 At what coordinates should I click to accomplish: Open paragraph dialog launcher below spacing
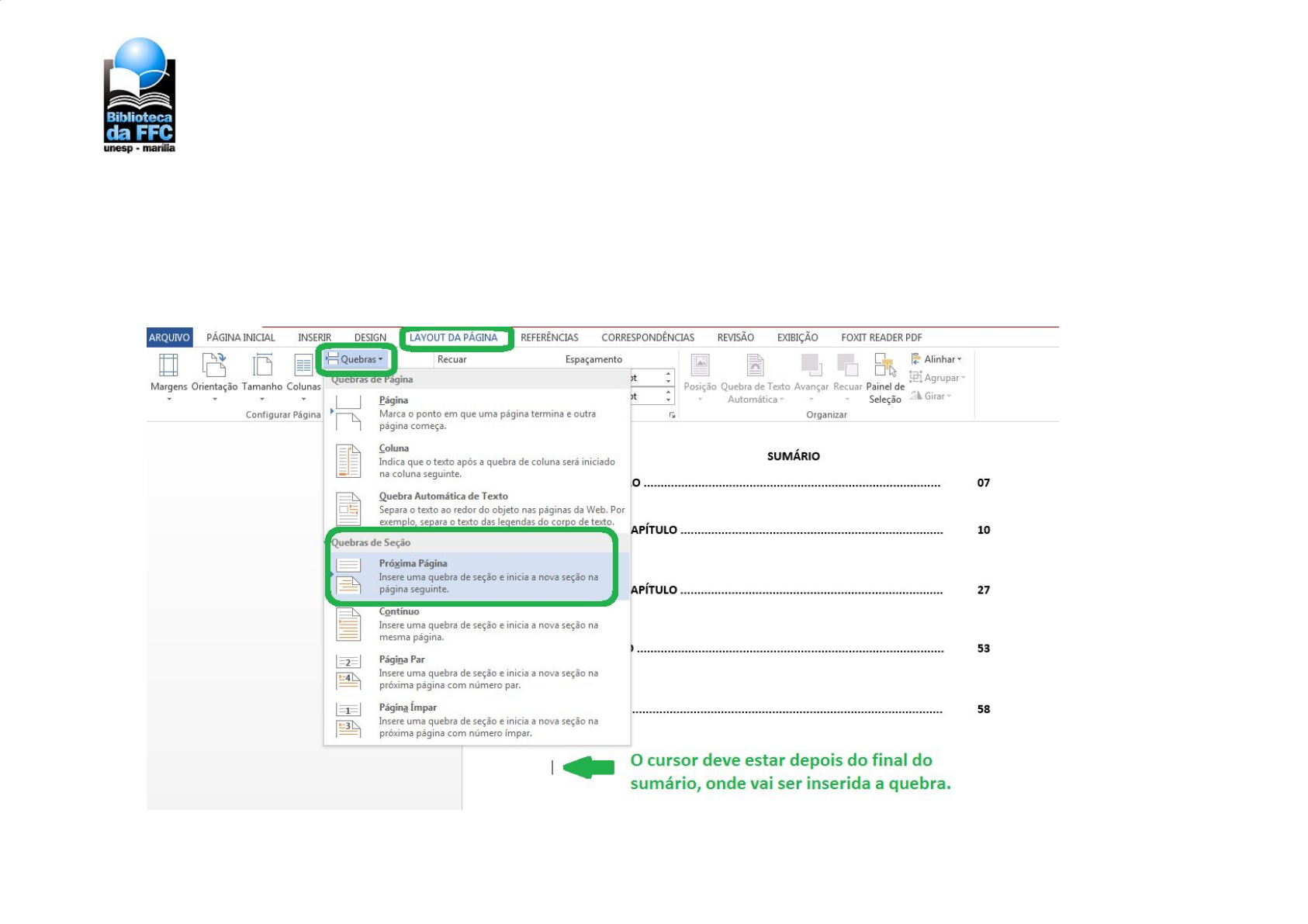[x=672, y=415]
